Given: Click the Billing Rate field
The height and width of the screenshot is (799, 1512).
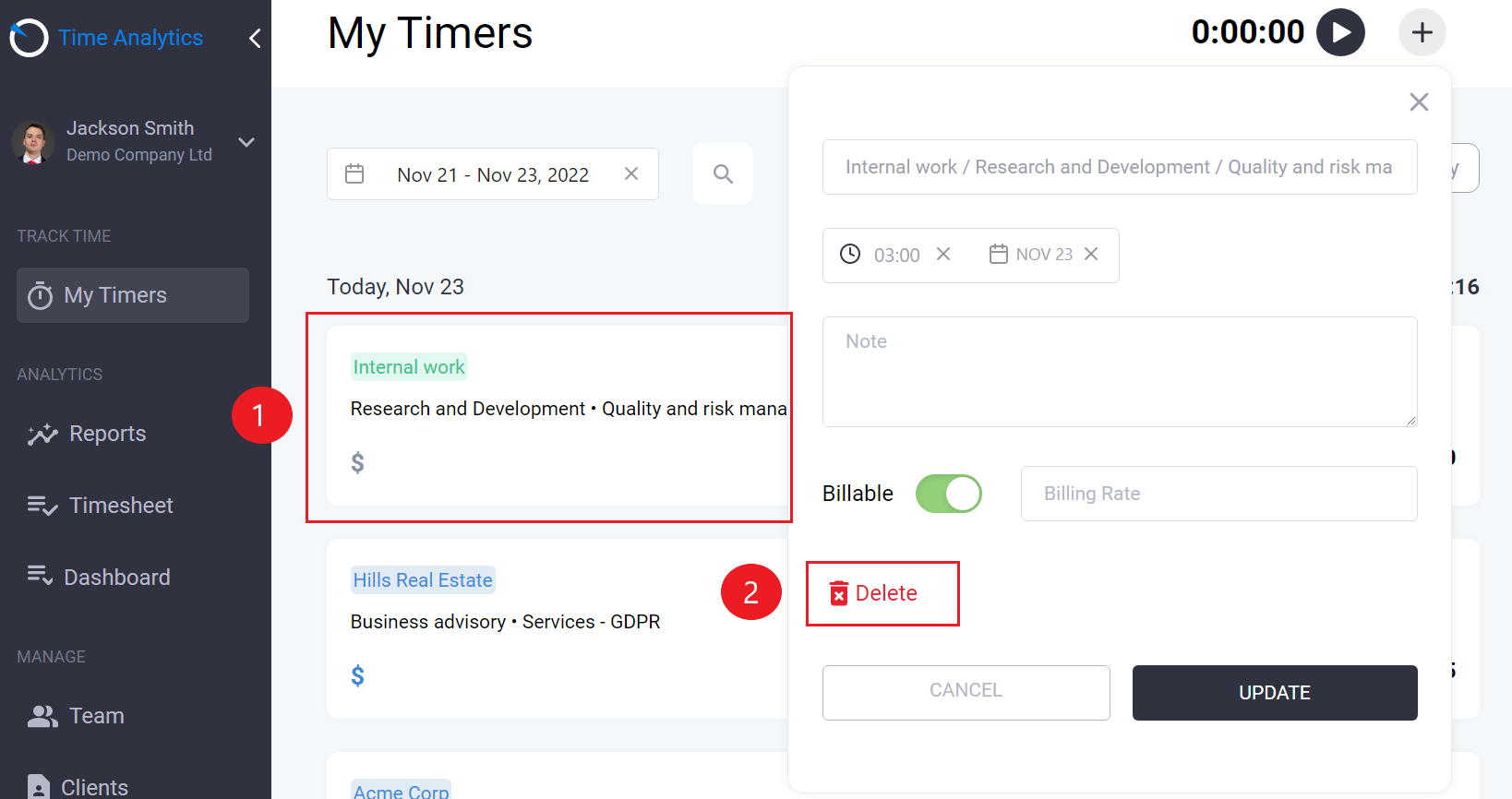Looking at the screenshot, I should point(1219,494).
